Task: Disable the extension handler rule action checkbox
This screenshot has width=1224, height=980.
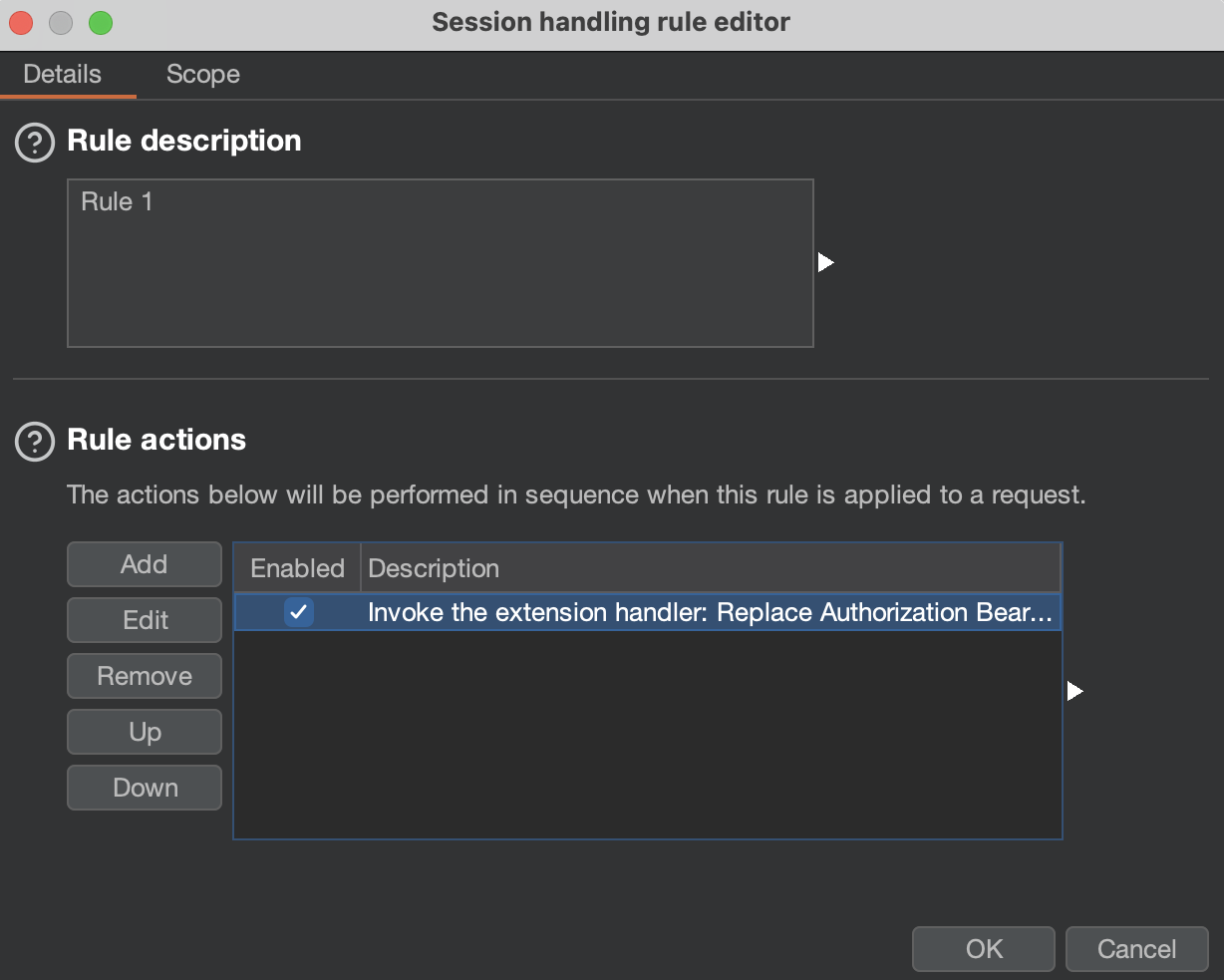Action: [298, 612]
